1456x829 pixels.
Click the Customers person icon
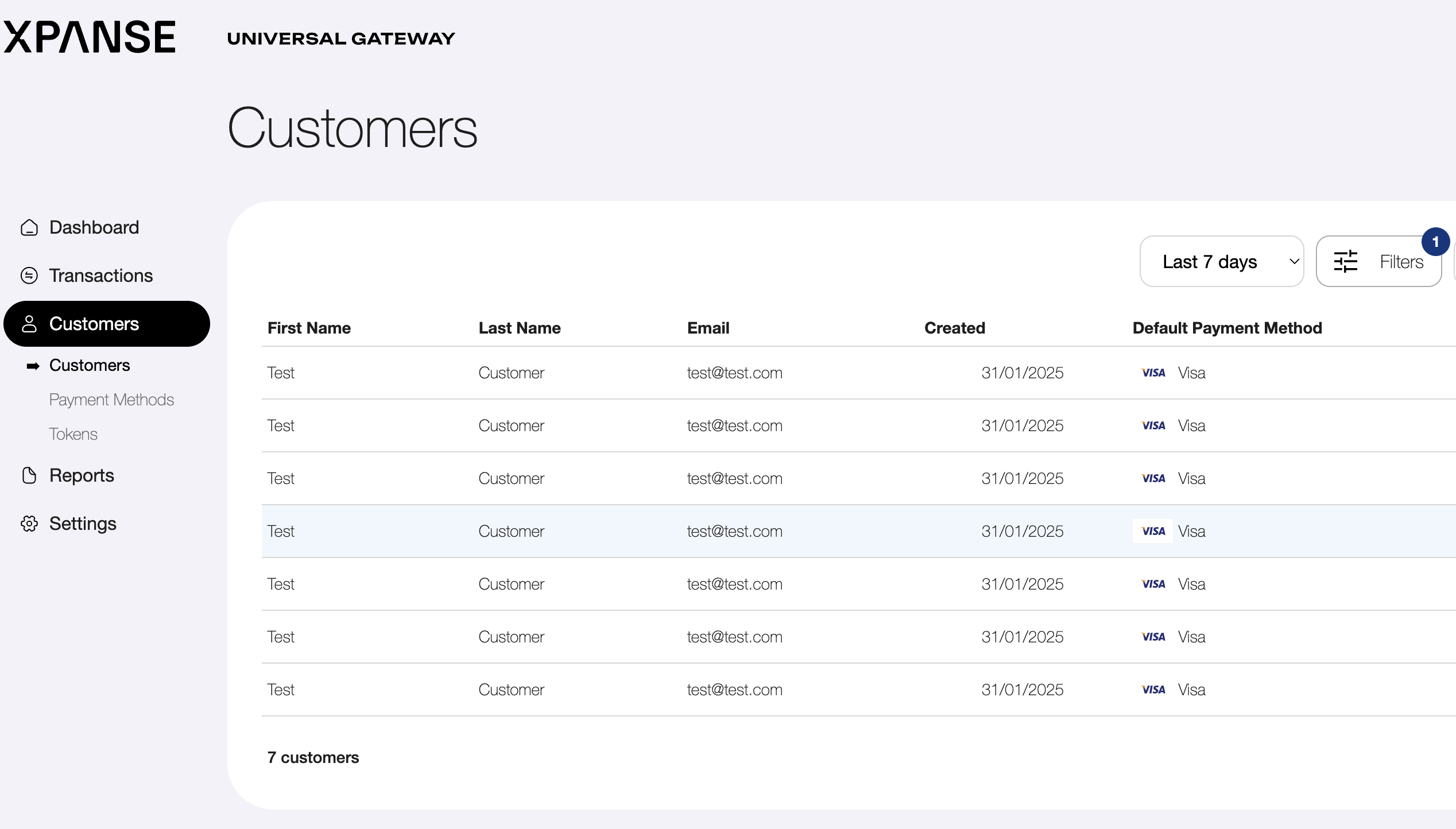[x=29, y=324]
